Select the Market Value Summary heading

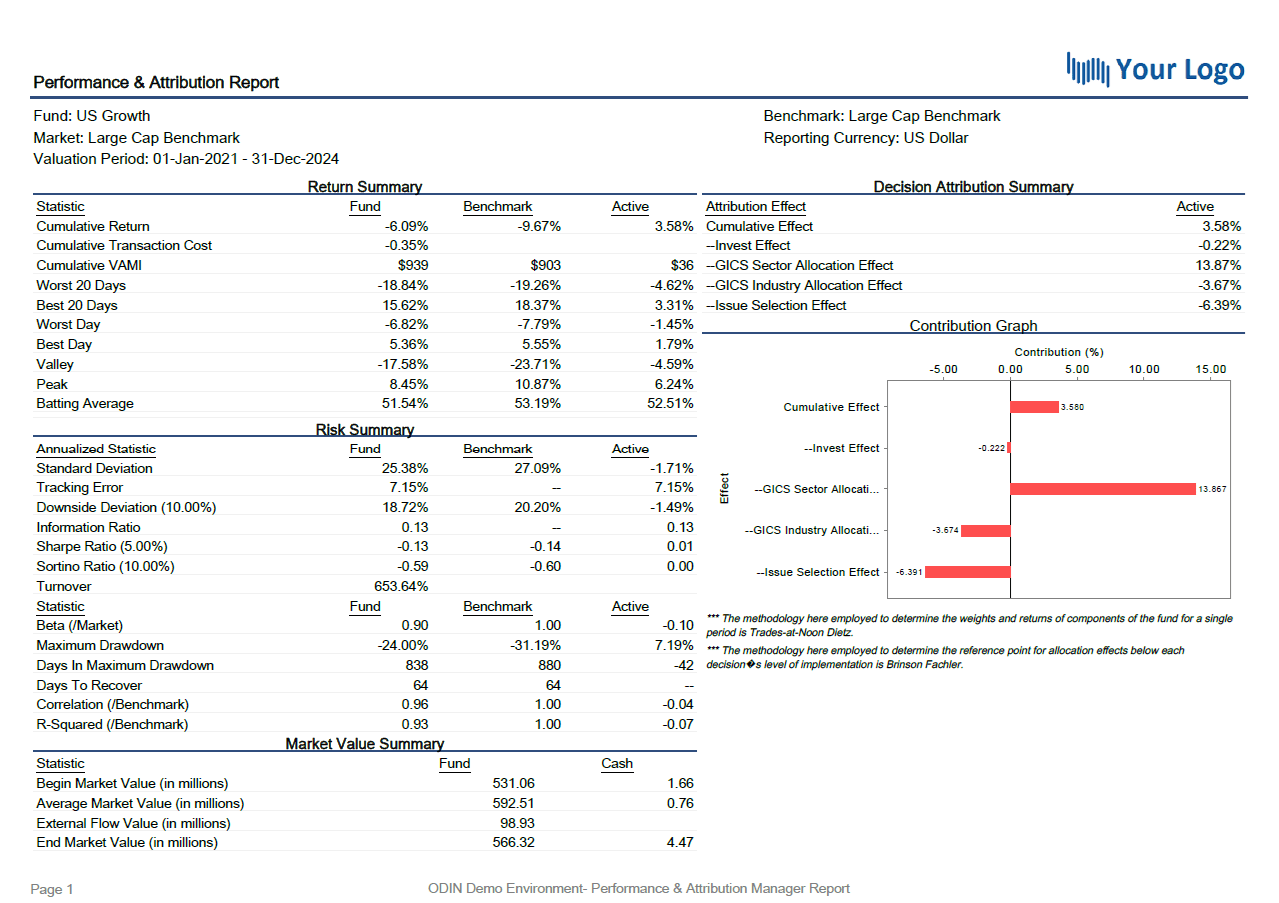pos(364,744)
